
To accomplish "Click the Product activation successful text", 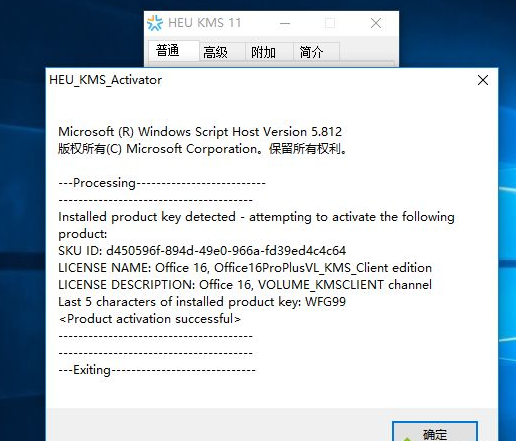I will (x=150, y=319).
